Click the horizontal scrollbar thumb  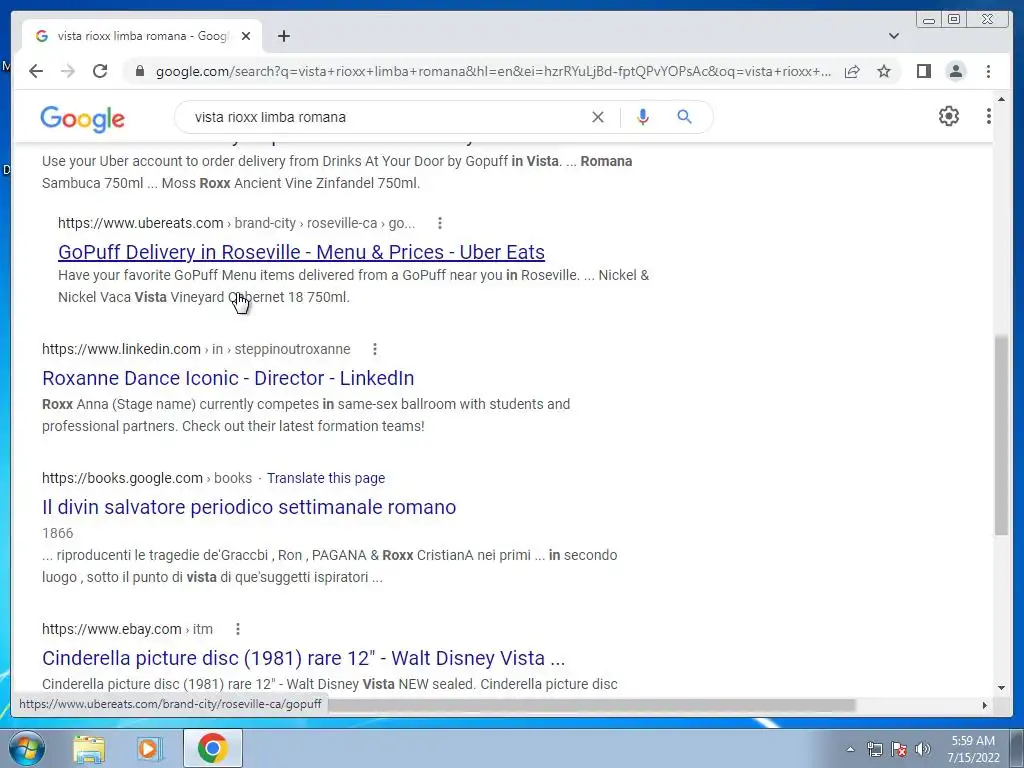point(591,705)
